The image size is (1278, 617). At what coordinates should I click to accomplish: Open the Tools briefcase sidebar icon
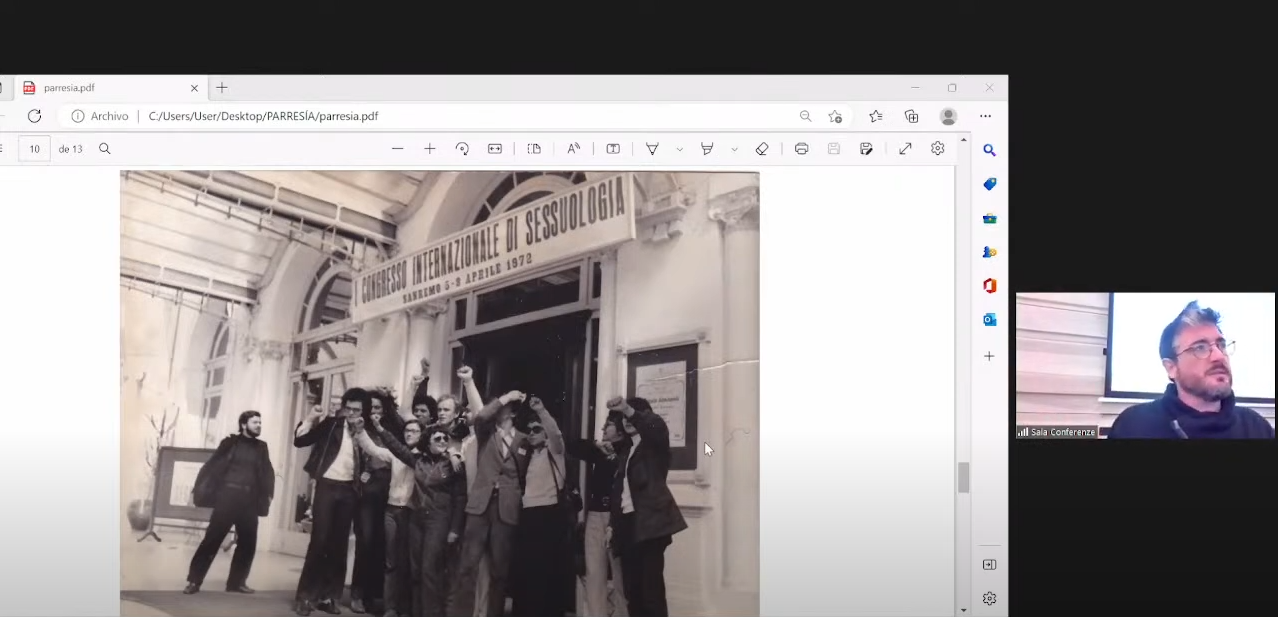[989, 218]
